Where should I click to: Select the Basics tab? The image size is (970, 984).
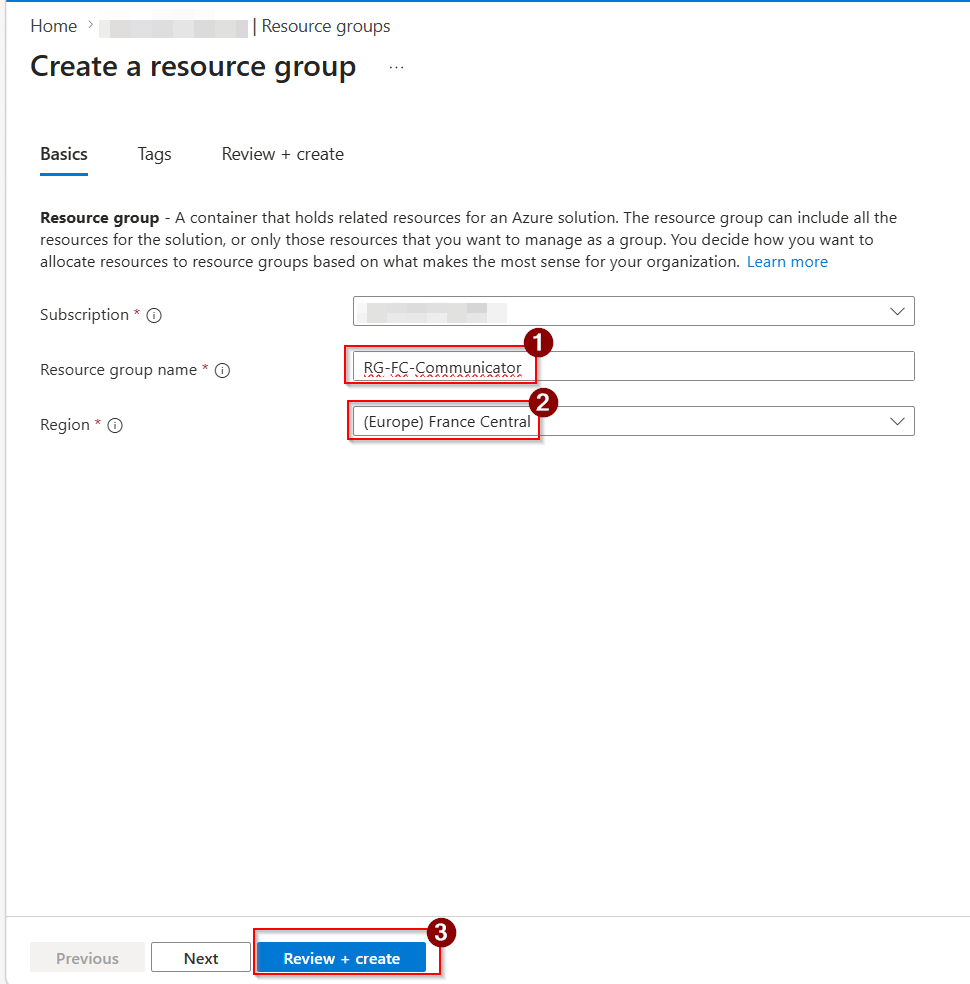(64, 154)
